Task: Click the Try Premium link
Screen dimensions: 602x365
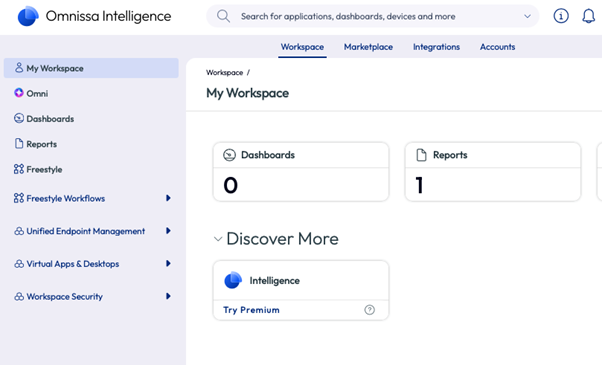Action: [251, 310]
